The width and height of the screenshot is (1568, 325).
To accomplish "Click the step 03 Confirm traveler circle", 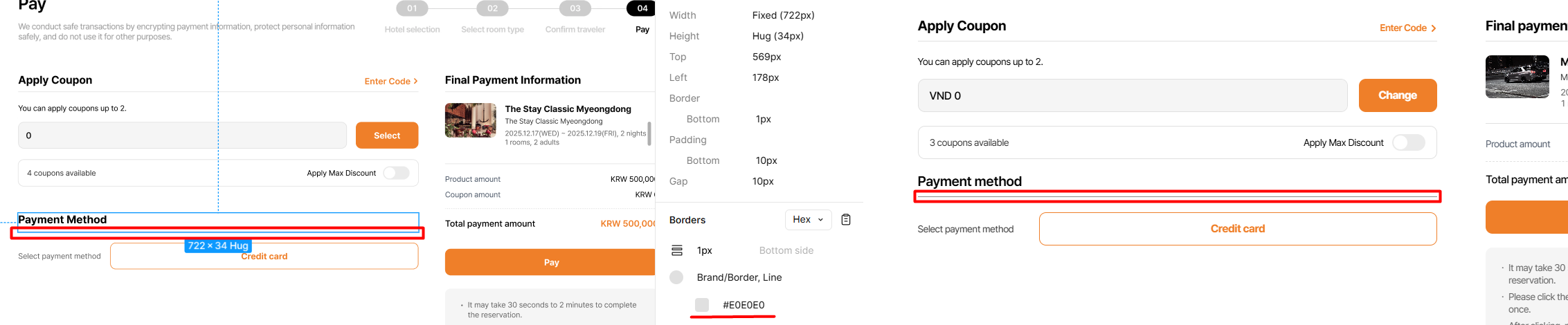I will (x=575, y=8).
